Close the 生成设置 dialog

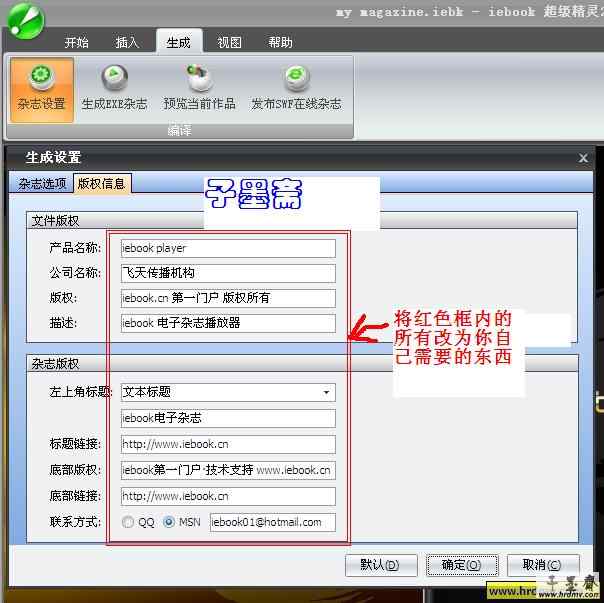[x=583, y=158]
